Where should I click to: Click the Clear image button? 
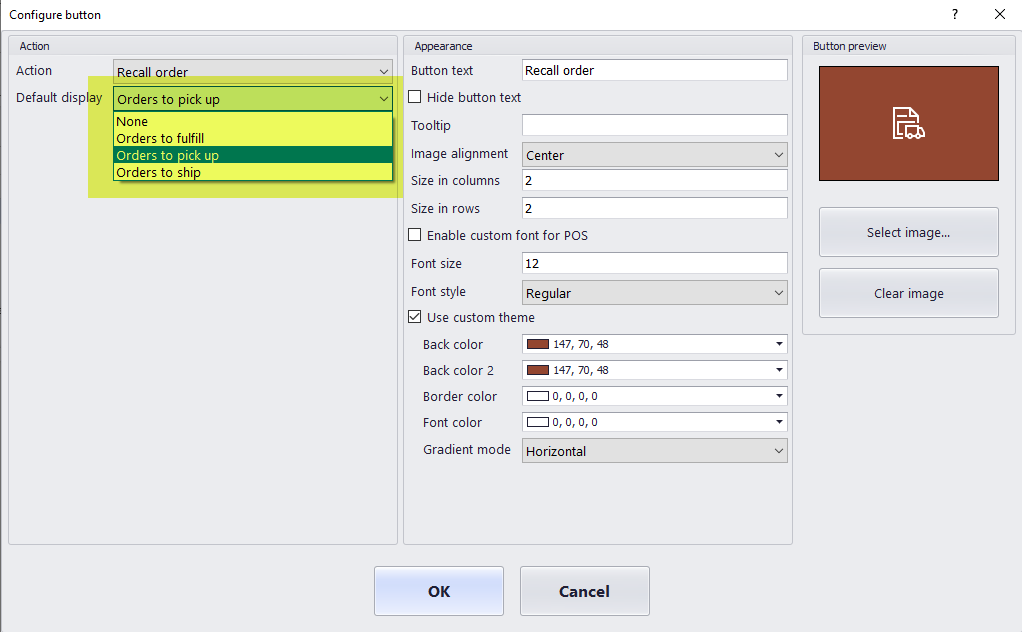point(908,293)
